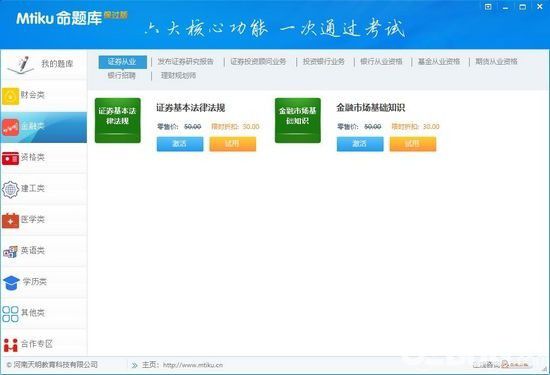The width and height of the screenshot is (550, 375).
Task: Switch to the 证券从业 tab
Action: click(x=122, y=62)
